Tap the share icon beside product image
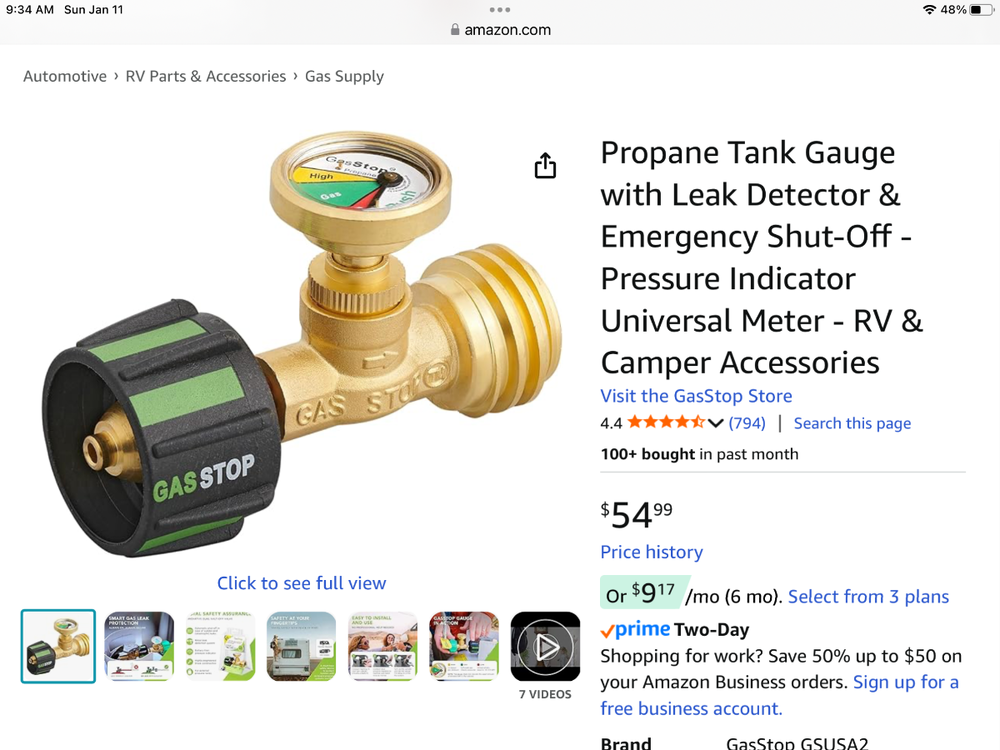The image size is (1000, 750). point(545,165)
